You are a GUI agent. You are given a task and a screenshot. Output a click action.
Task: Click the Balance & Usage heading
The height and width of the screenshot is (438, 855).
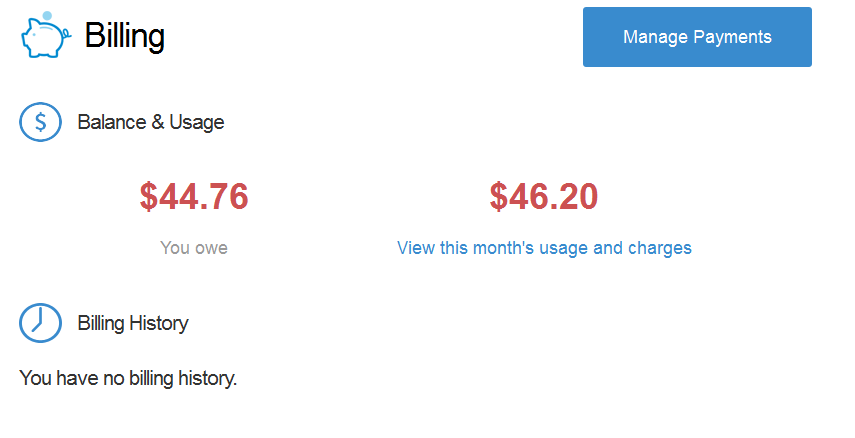coord(151,122)
